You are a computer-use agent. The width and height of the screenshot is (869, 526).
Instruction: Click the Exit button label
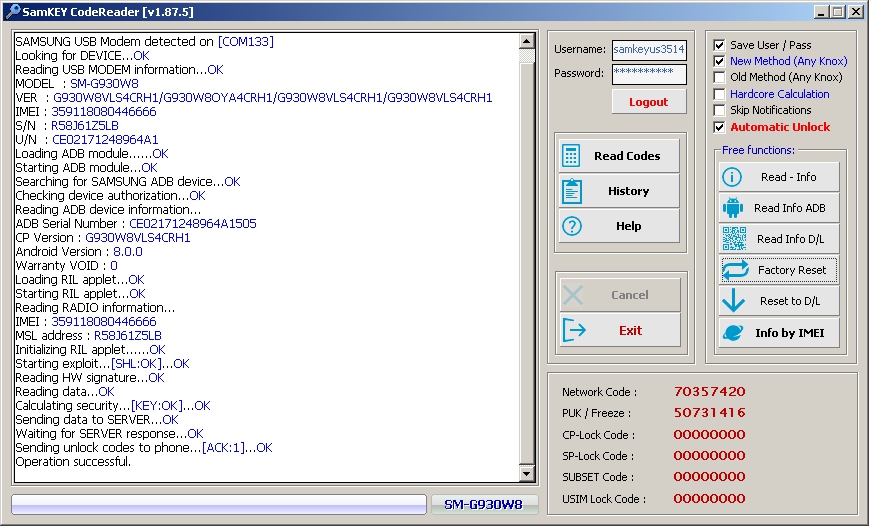tap(630, 330)
